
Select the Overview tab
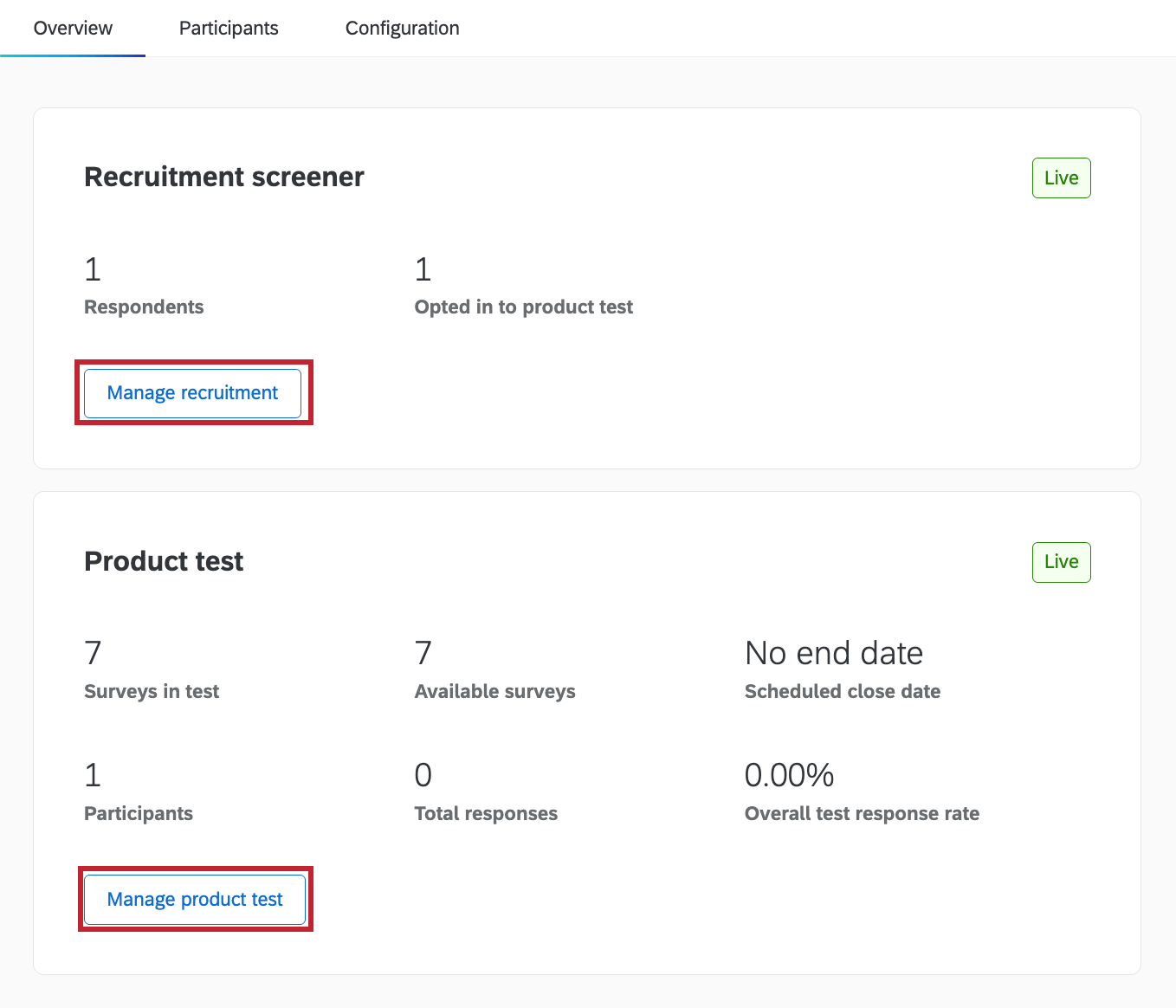(72, 27)
